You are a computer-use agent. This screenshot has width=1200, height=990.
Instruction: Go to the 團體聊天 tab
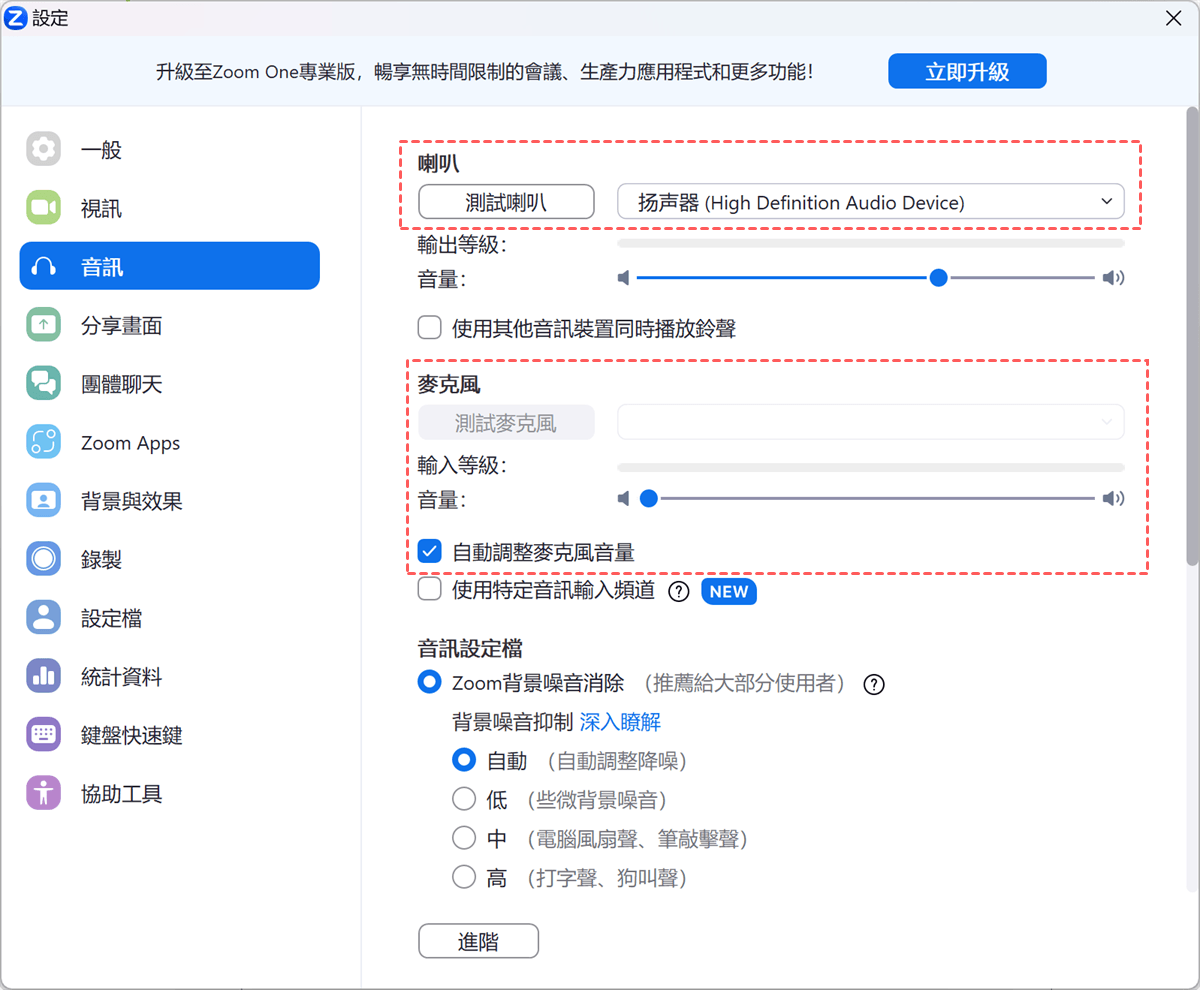(170, 384)
